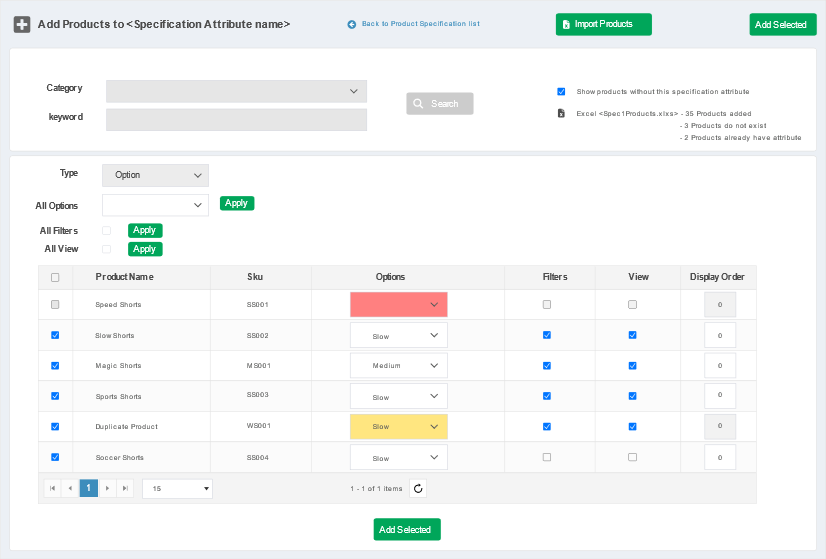Open the Type dropdown showing Option
The width and height of the screenshot is (826, 559).
click(x=155, y=175)
